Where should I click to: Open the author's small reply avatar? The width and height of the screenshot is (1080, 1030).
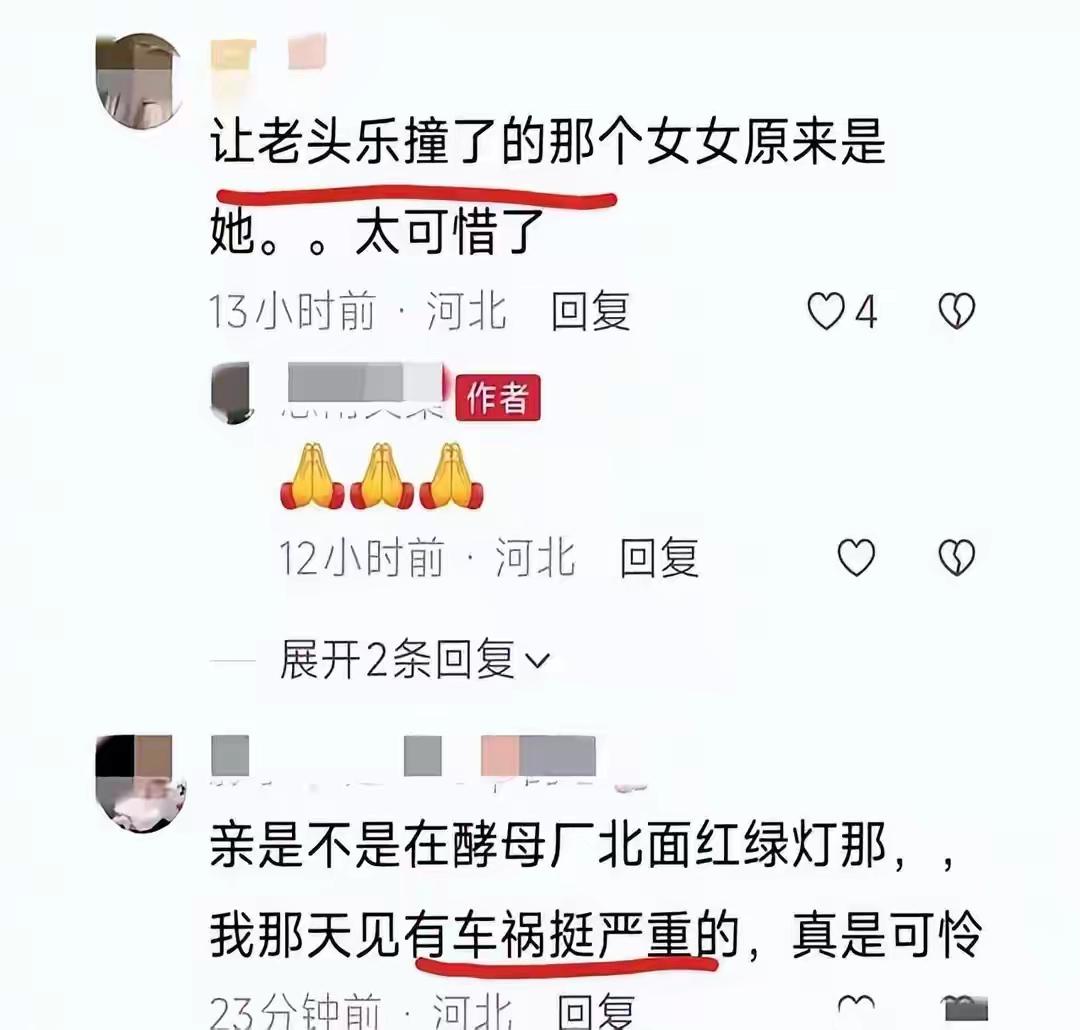[231, 392]
